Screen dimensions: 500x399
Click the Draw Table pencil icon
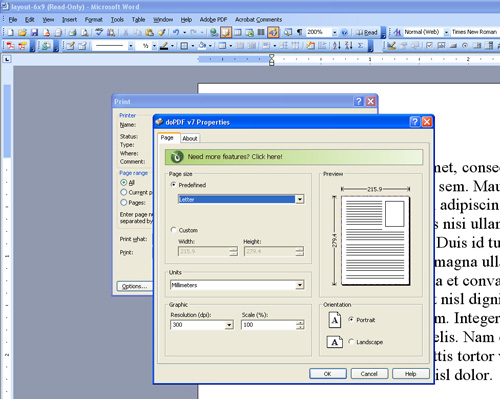pyautogui.click(x=70, y=46)
